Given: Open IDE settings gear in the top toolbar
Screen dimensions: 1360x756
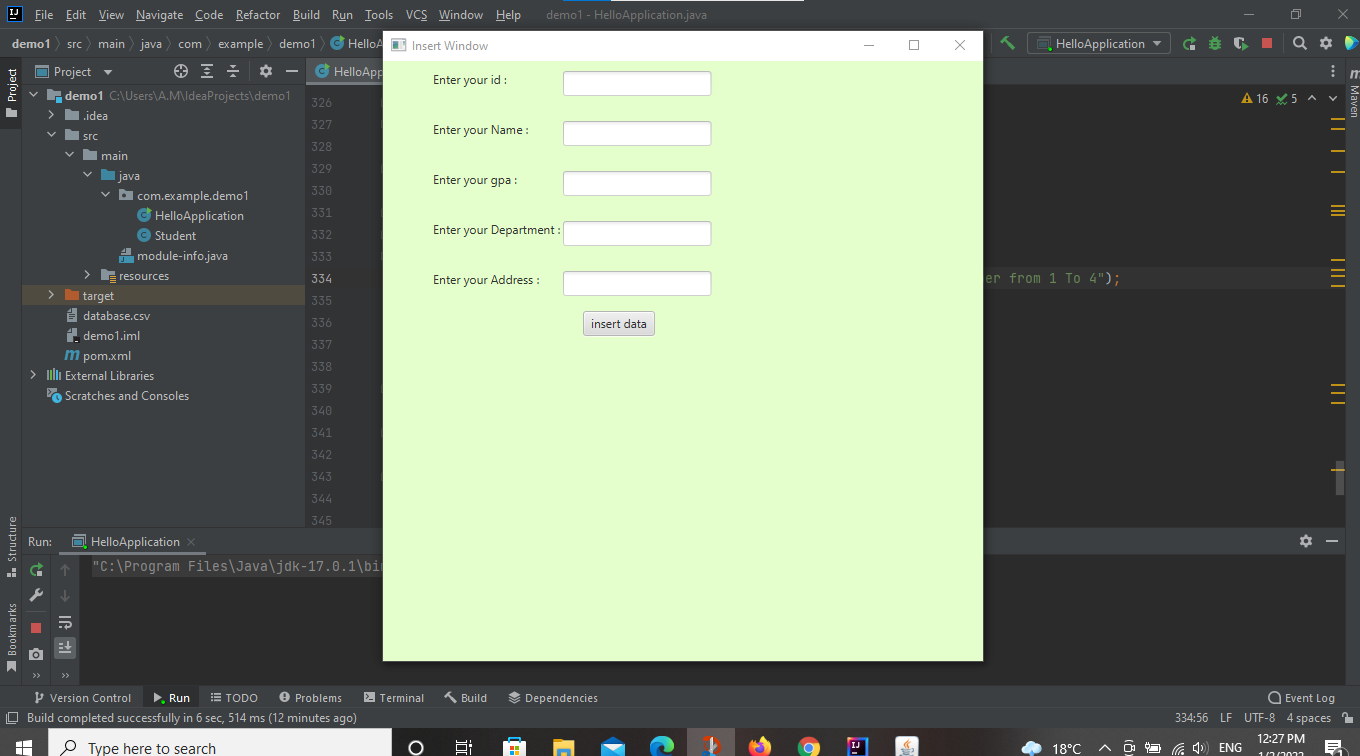Looking at the screenshot, I should point(1326,44).
